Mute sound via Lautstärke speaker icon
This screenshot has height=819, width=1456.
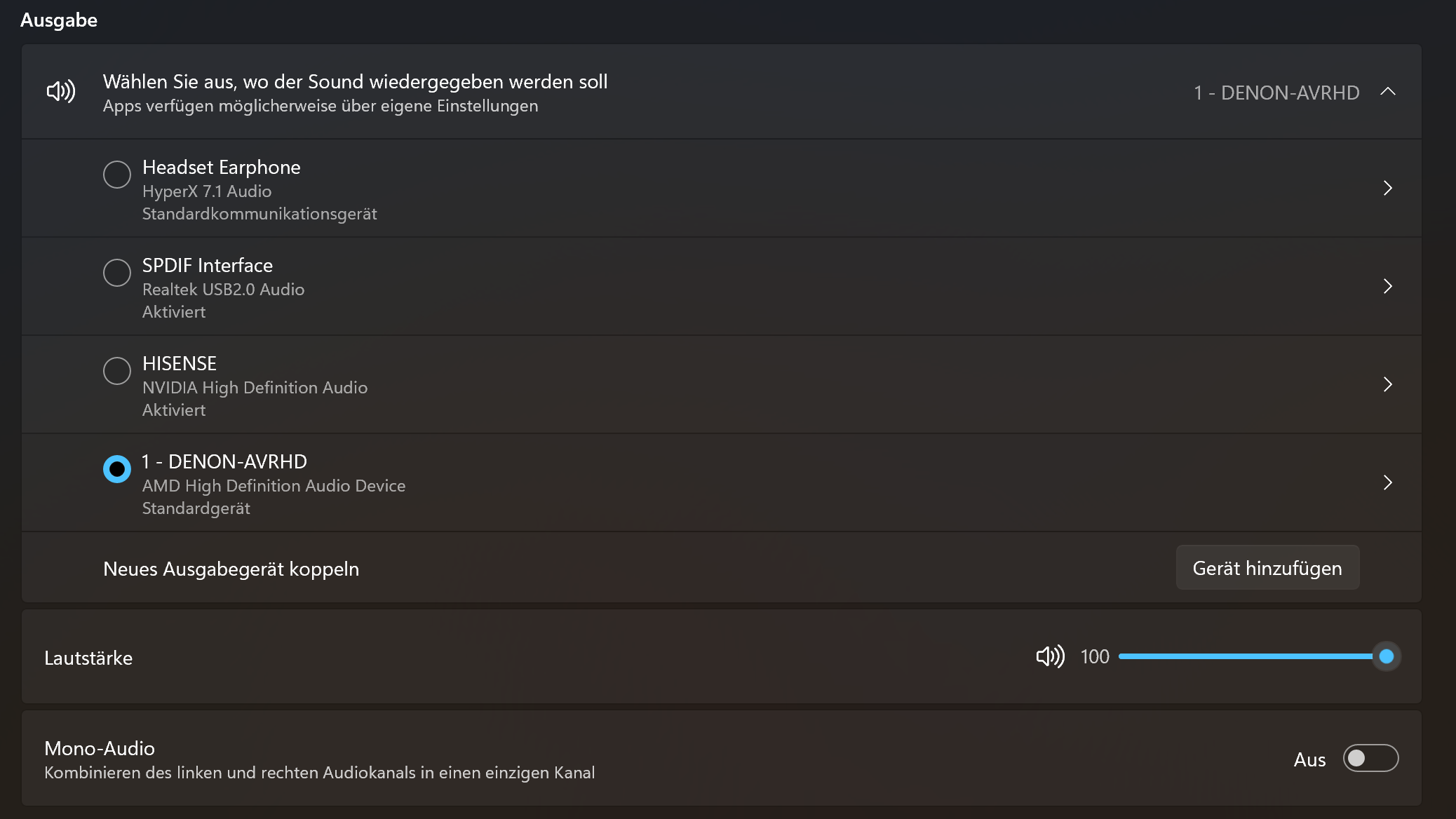coord(1050,656)
